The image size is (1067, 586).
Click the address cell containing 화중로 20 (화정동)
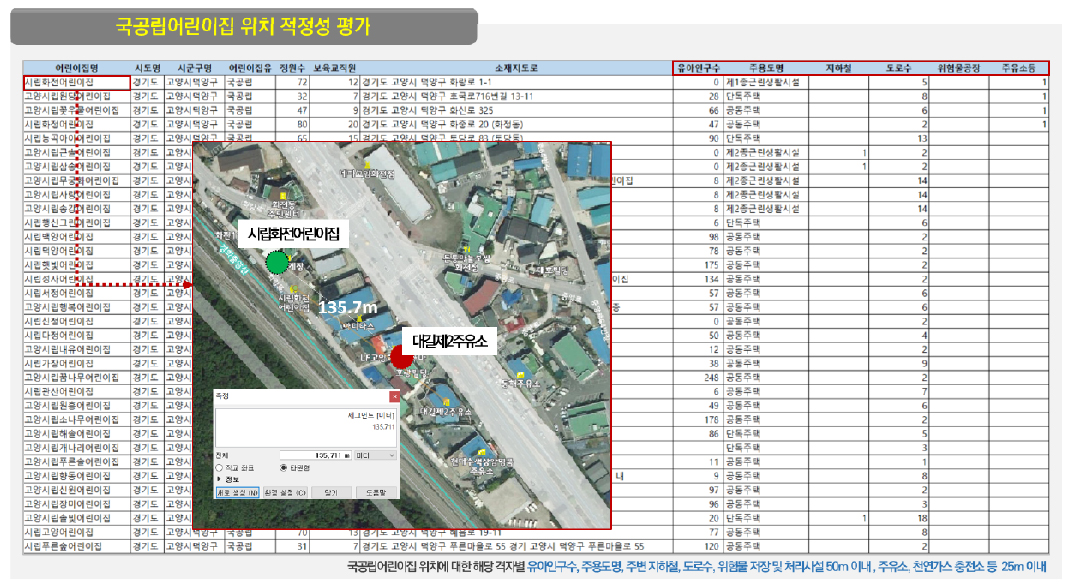(x=516, y=125)
